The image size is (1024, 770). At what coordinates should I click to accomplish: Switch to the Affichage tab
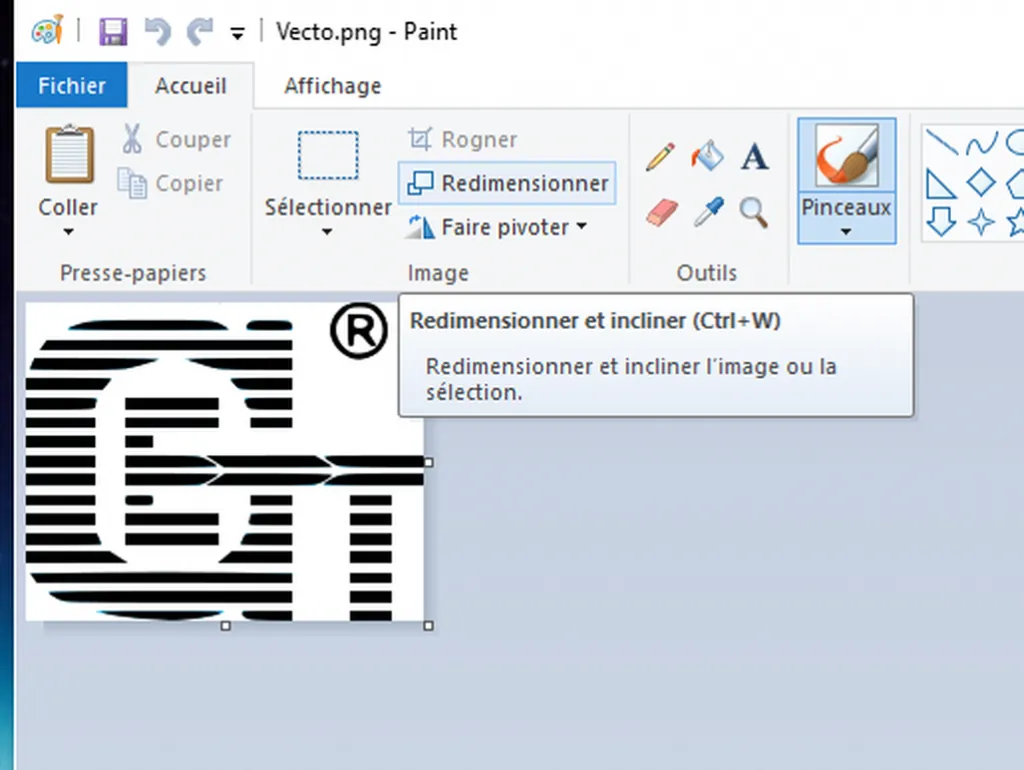point(332,86)
